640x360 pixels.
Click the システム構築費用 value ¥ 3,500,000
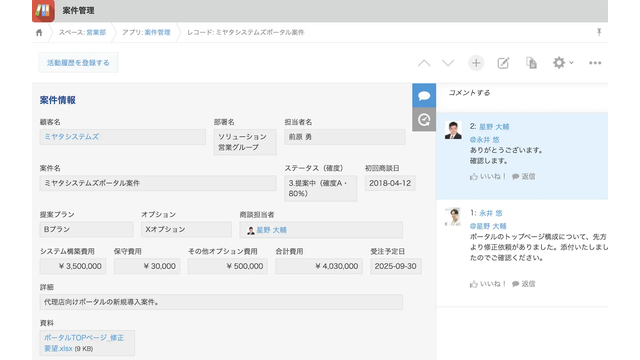click(x=73, y=266)
